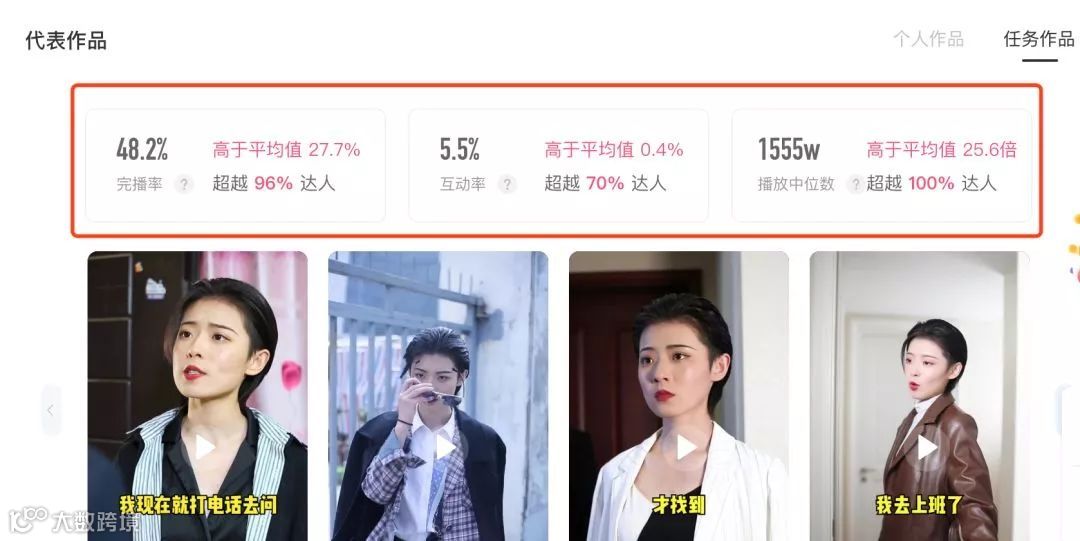This screenshot has height=541, width=1080.
Task: Open the 48.2% 完播率 stat card
Action: coord(235,165)
